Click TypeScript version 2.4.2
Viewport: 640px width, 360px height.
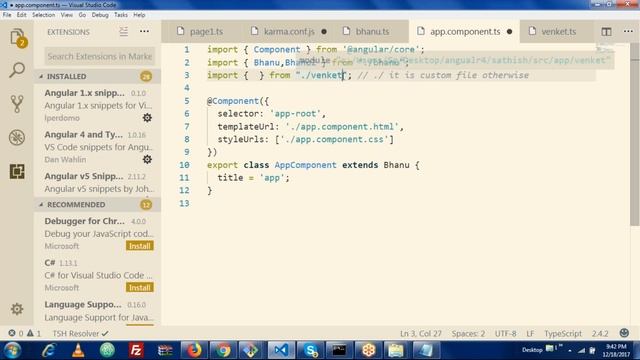coord(600,333)
